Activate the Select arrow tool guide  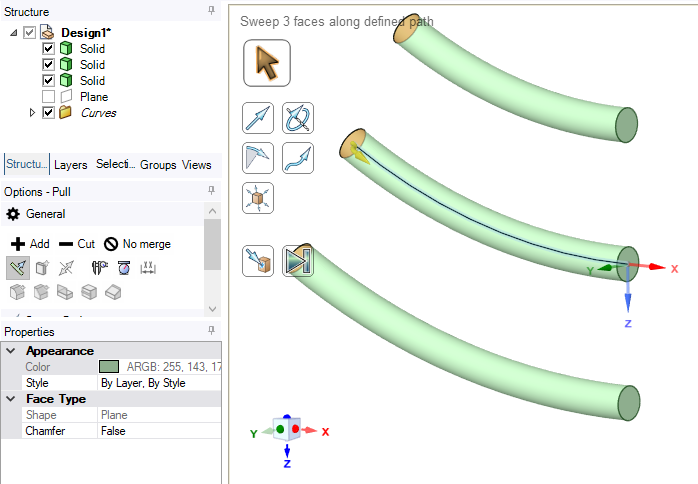click(267, 63)
